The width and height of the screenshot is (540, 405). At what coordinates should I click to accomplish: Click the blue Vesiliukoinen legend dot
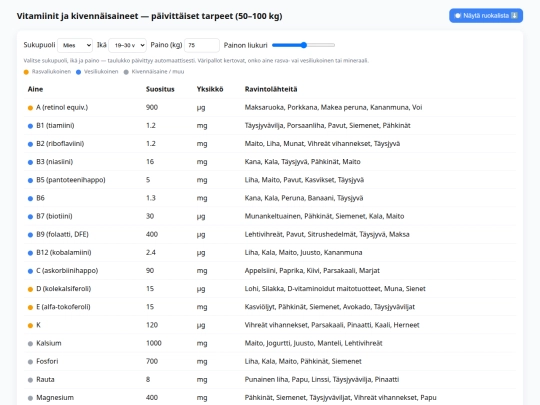point(79,72)
